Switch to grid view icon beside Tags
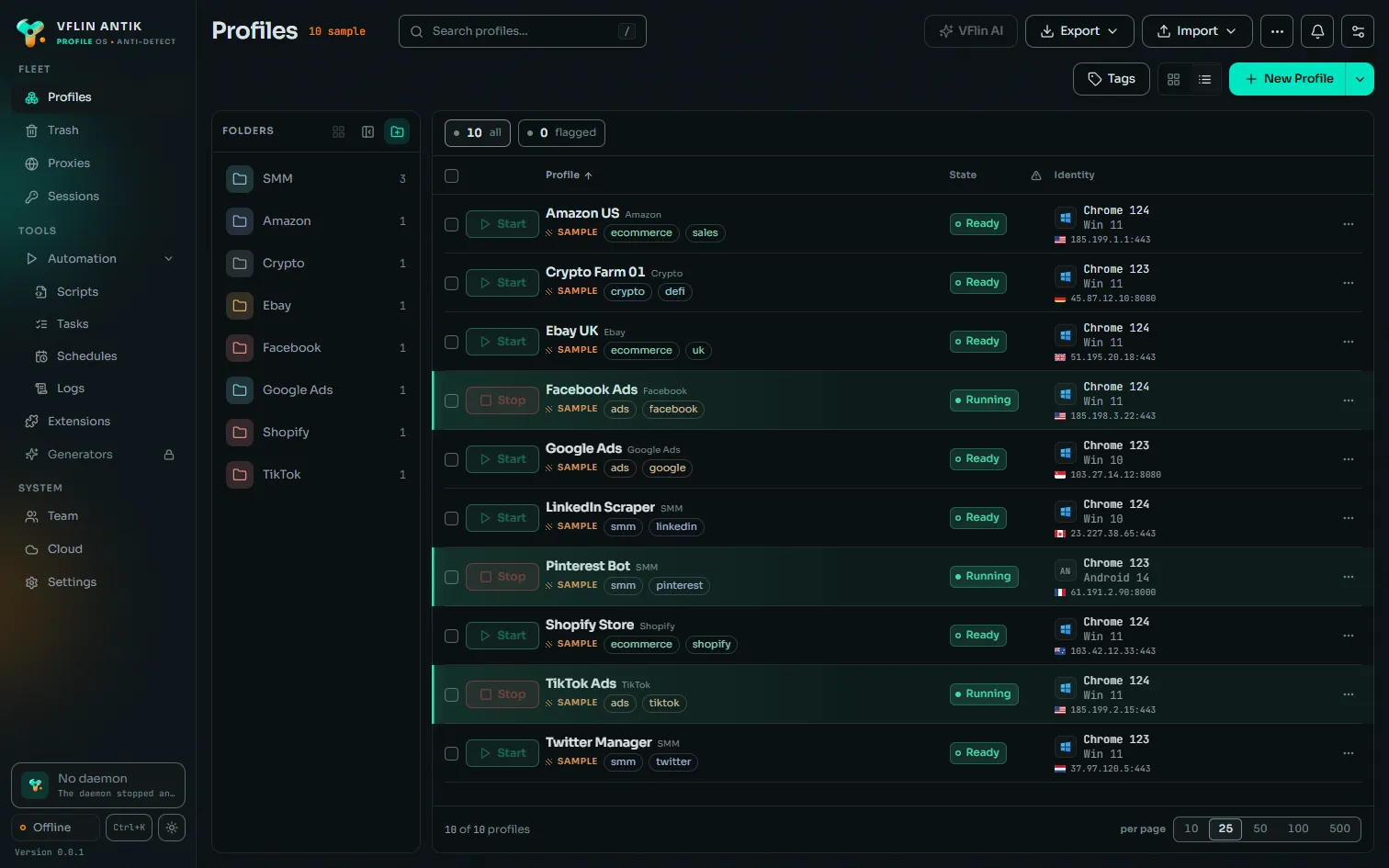Screen dimensions: 1389x868 coord(1173,80)
